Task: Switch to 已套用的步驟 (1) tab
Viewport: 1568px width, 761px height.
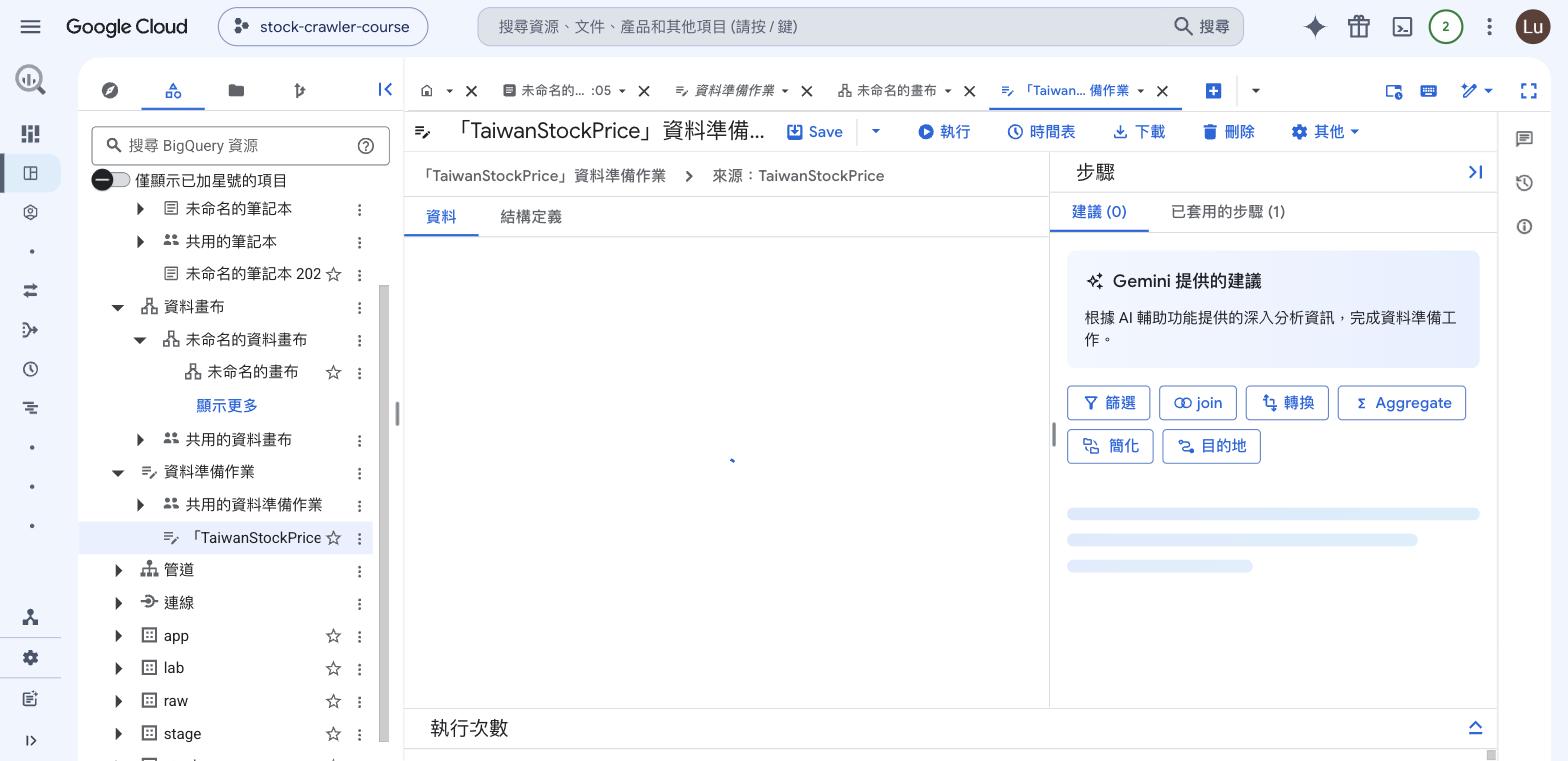Action: 1228,211
